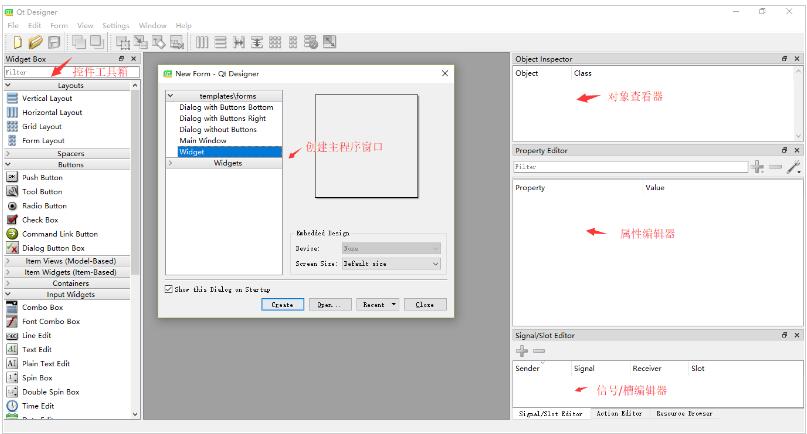Expand the Containers category

pos(8,283)
